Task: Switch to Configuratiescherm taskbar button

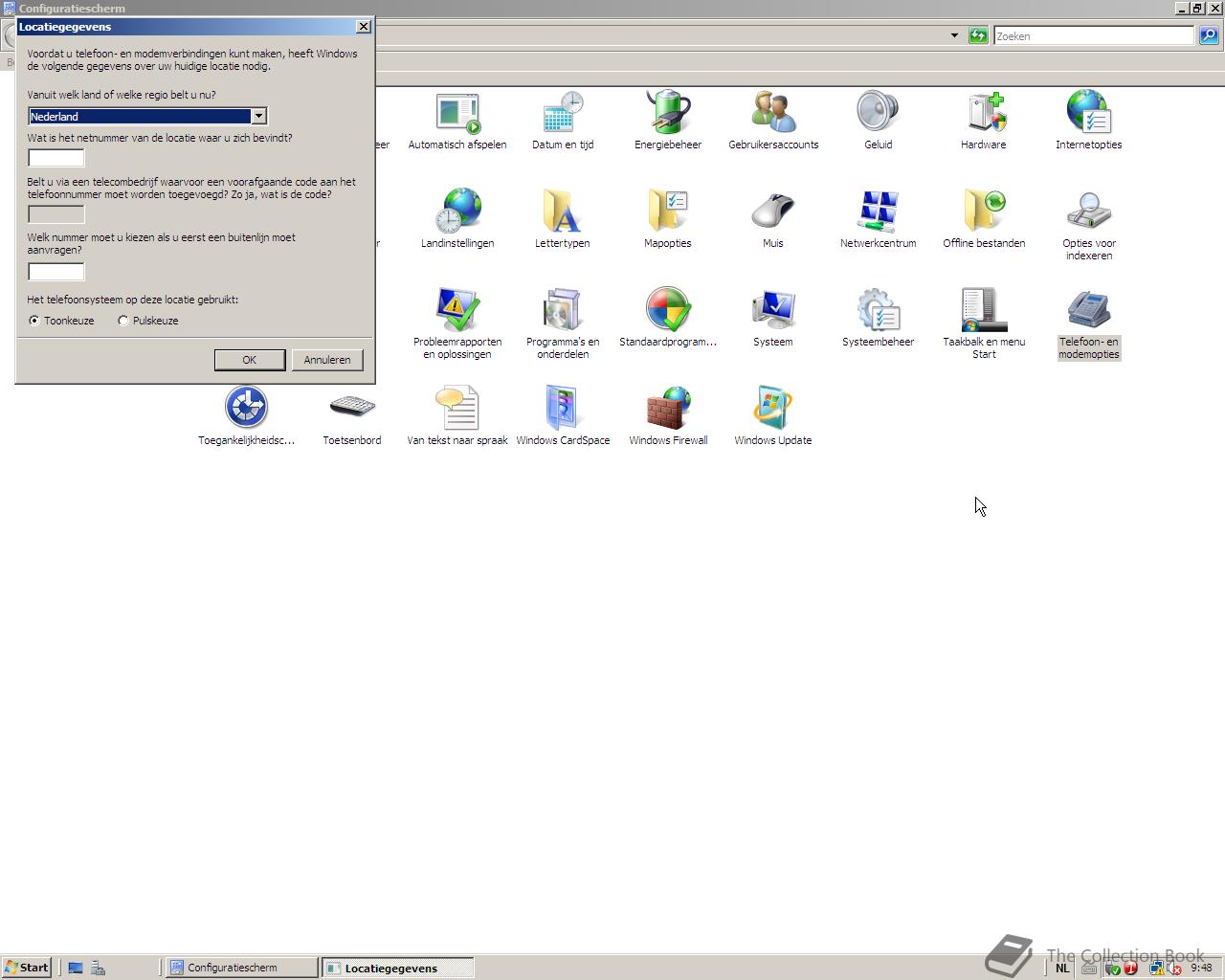Action: tap(242, 968)
